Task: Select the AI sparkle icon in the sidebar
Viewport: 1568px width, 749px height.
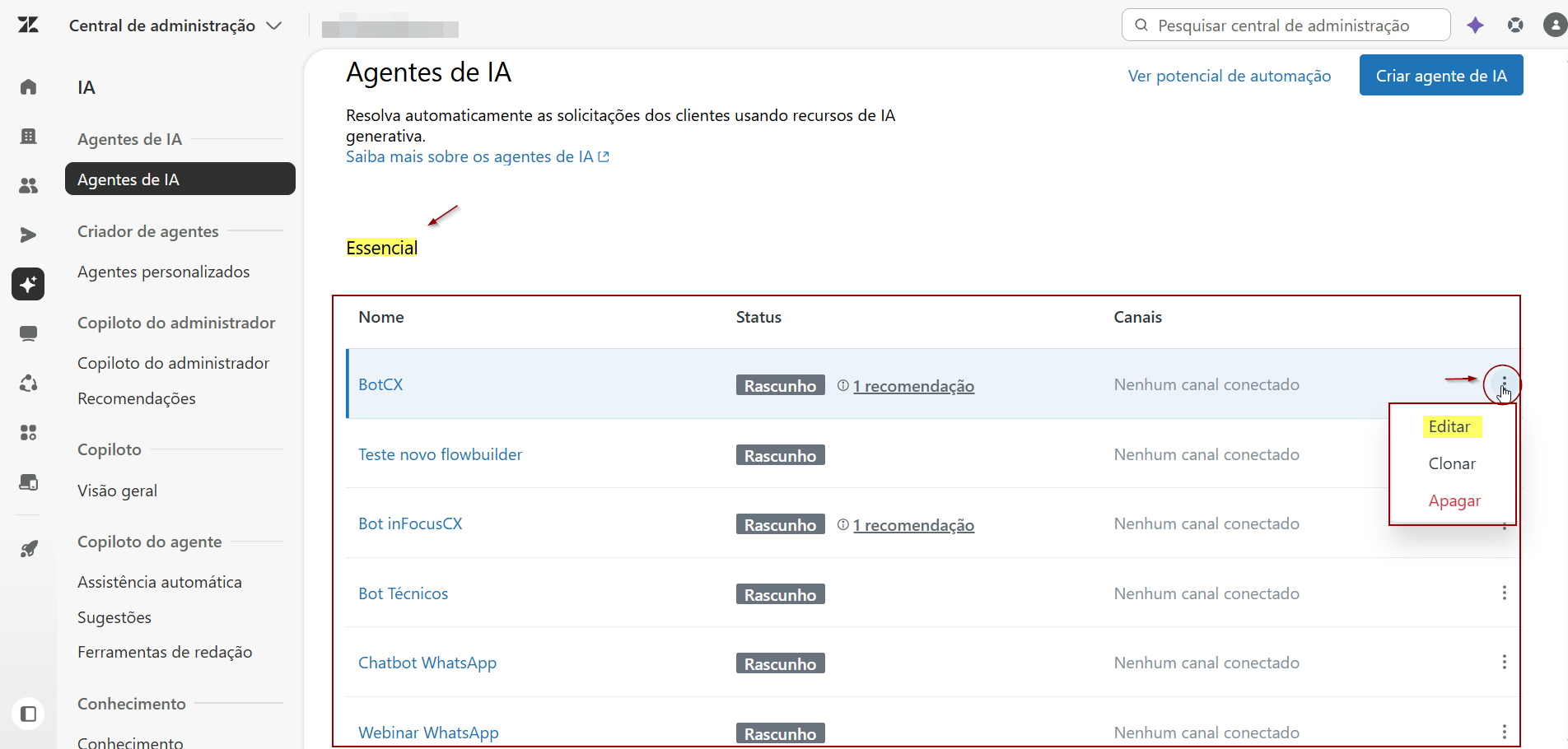Action: coord(28,284)
